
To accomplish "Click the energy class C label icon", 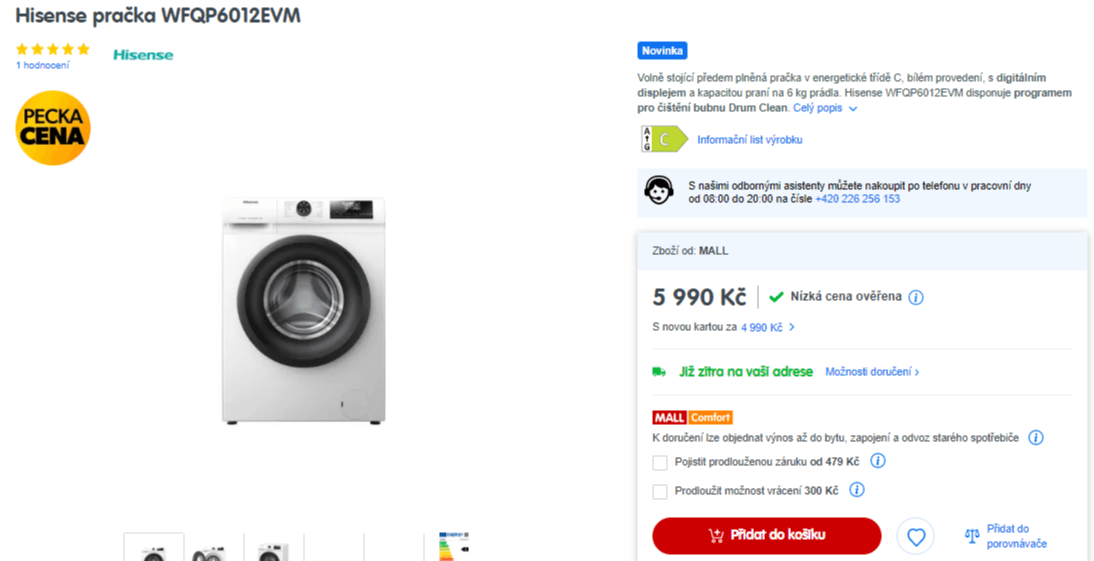I will coord(664,139).
